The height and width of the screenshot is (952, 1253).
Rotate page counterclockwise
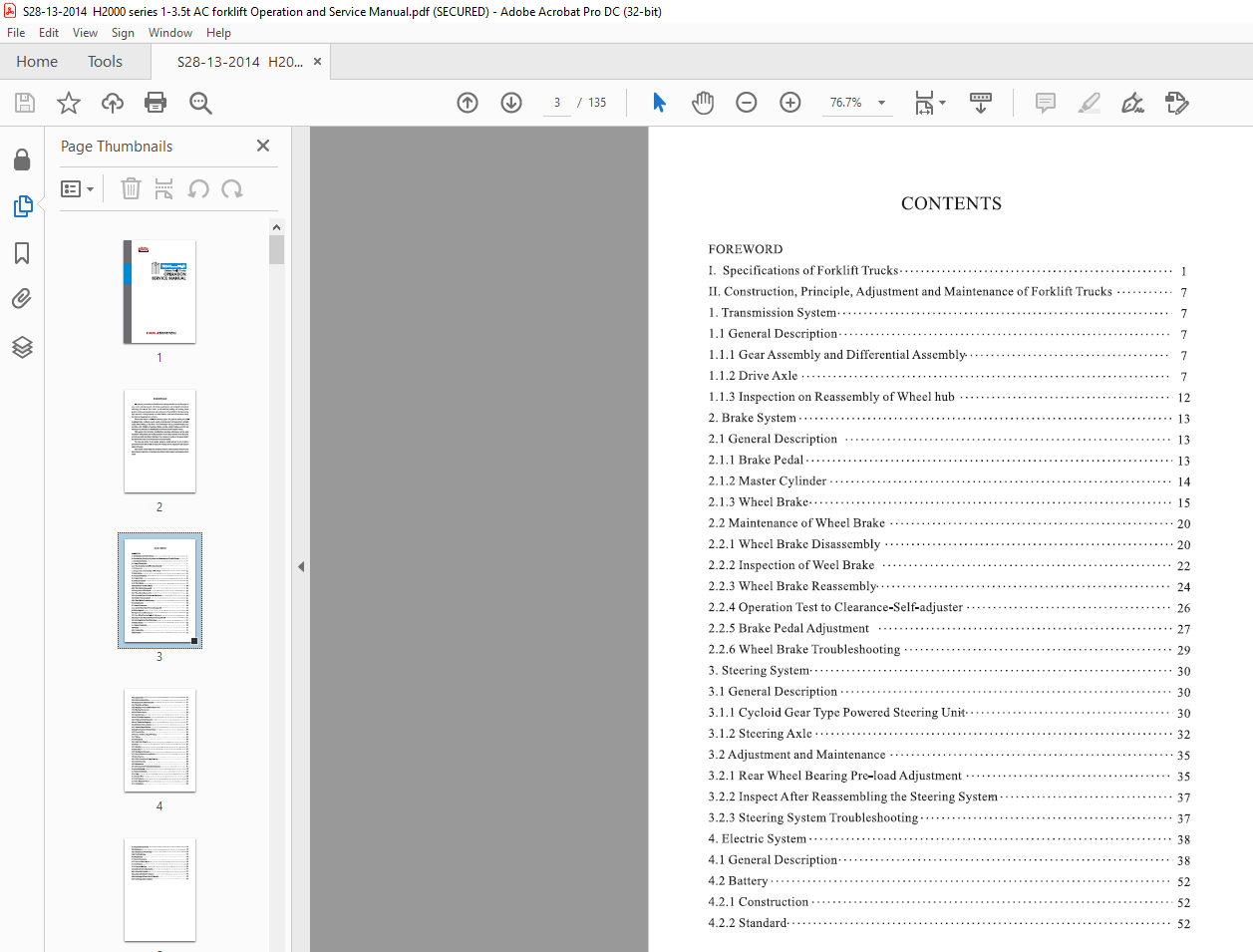pos(198,188)
